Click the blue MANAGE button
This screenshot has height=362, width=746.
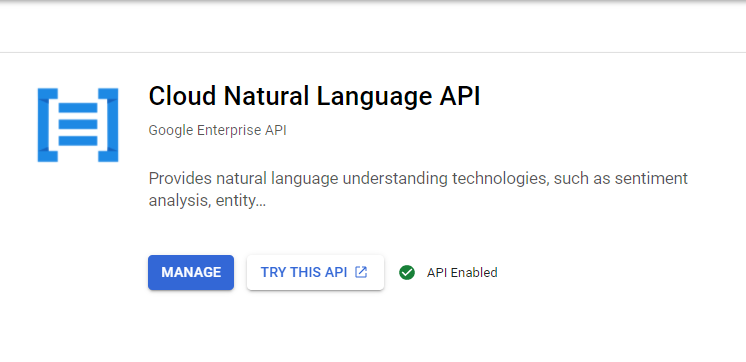(191, 273)
